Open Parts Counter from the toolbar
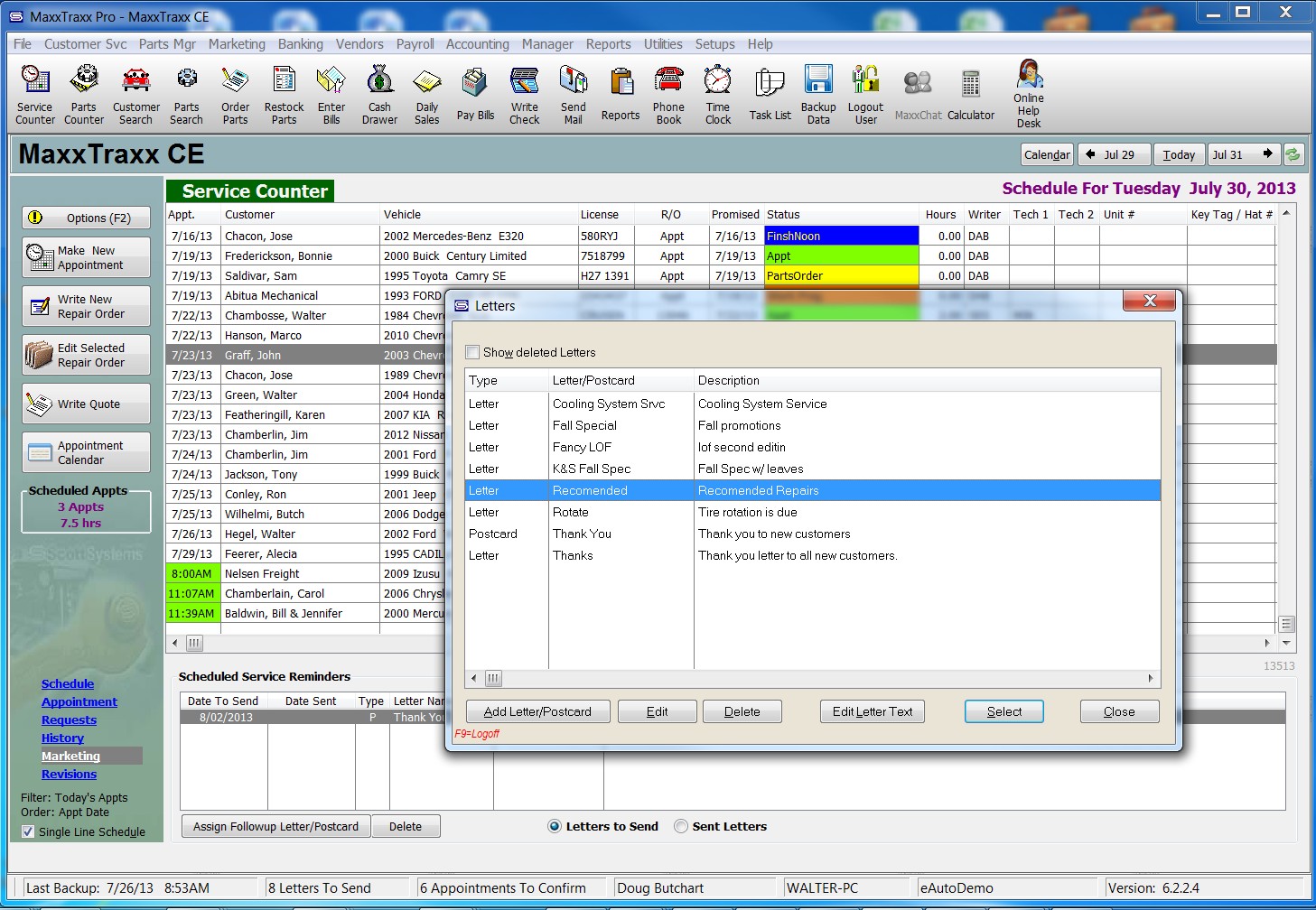1316x910 pixels. pyautogui.click(x=84, y=95)
